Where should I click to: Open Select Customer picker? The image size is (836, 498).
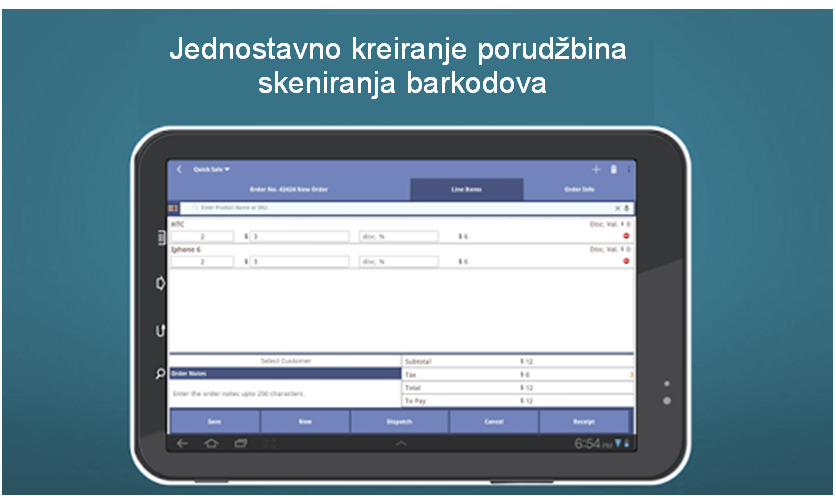[x=285, y=360]
